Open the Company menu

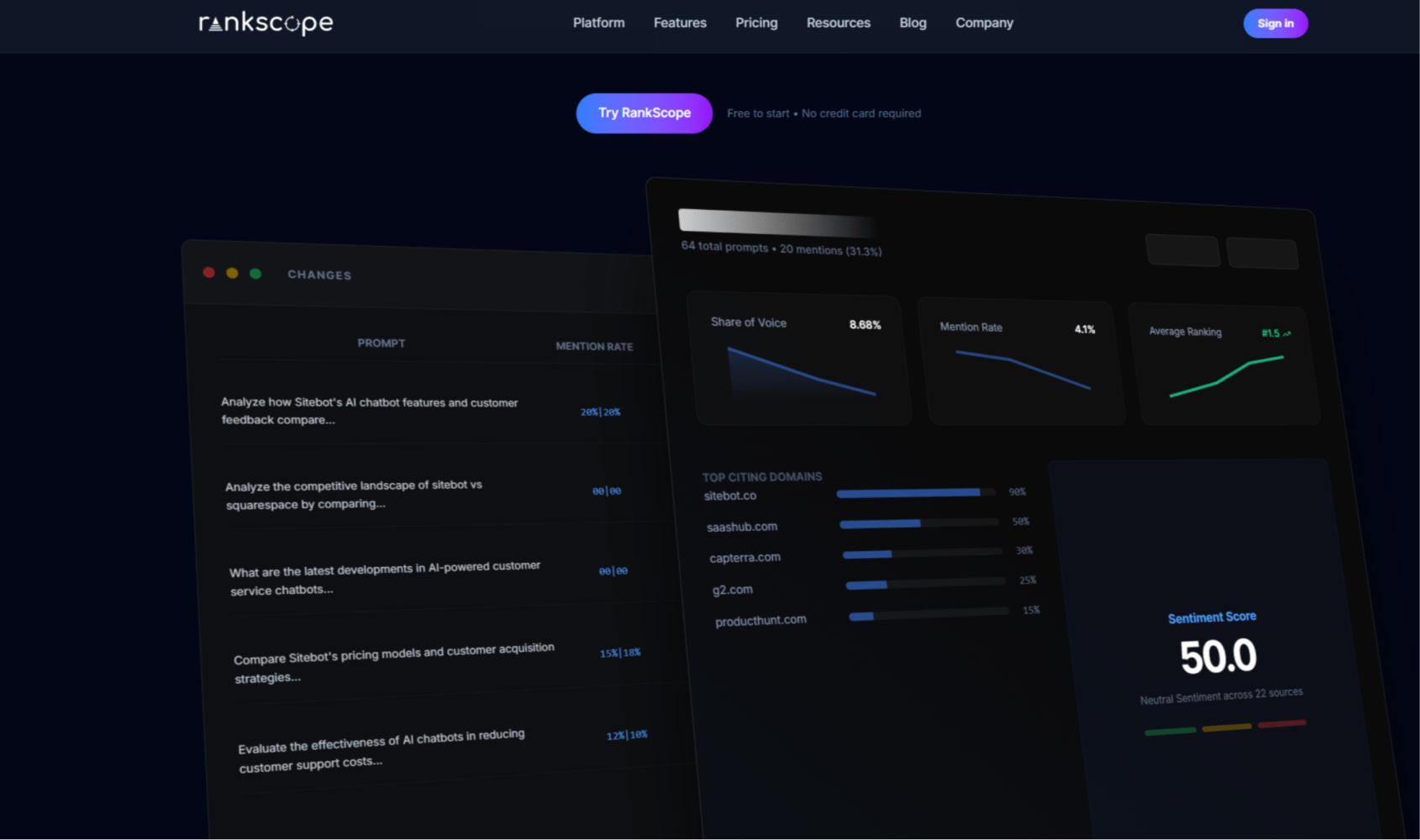(984, 23)
